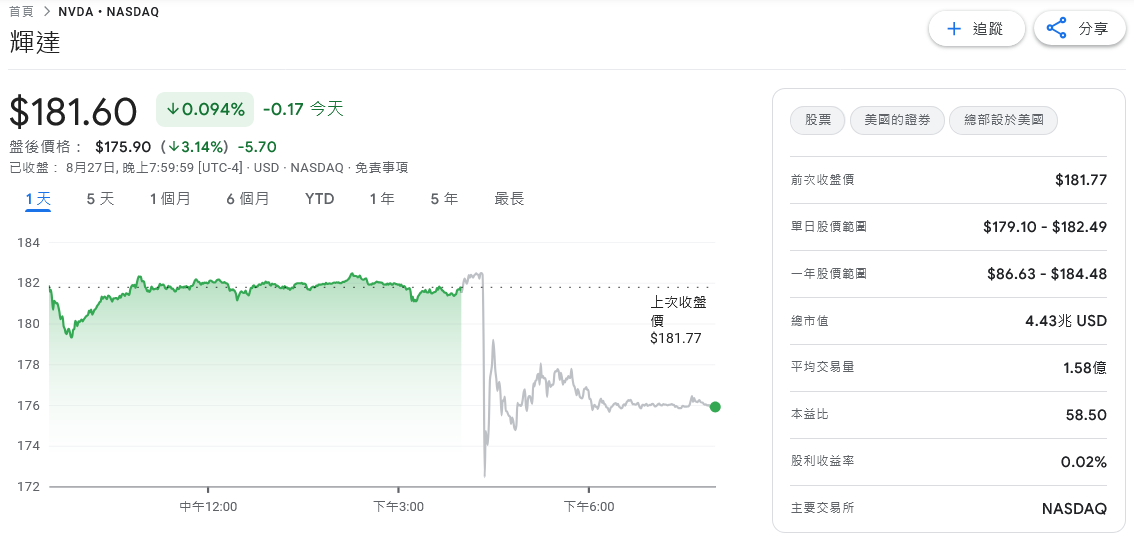
Task: Show the 1 個月 chart range
Action: coord(170,199)
